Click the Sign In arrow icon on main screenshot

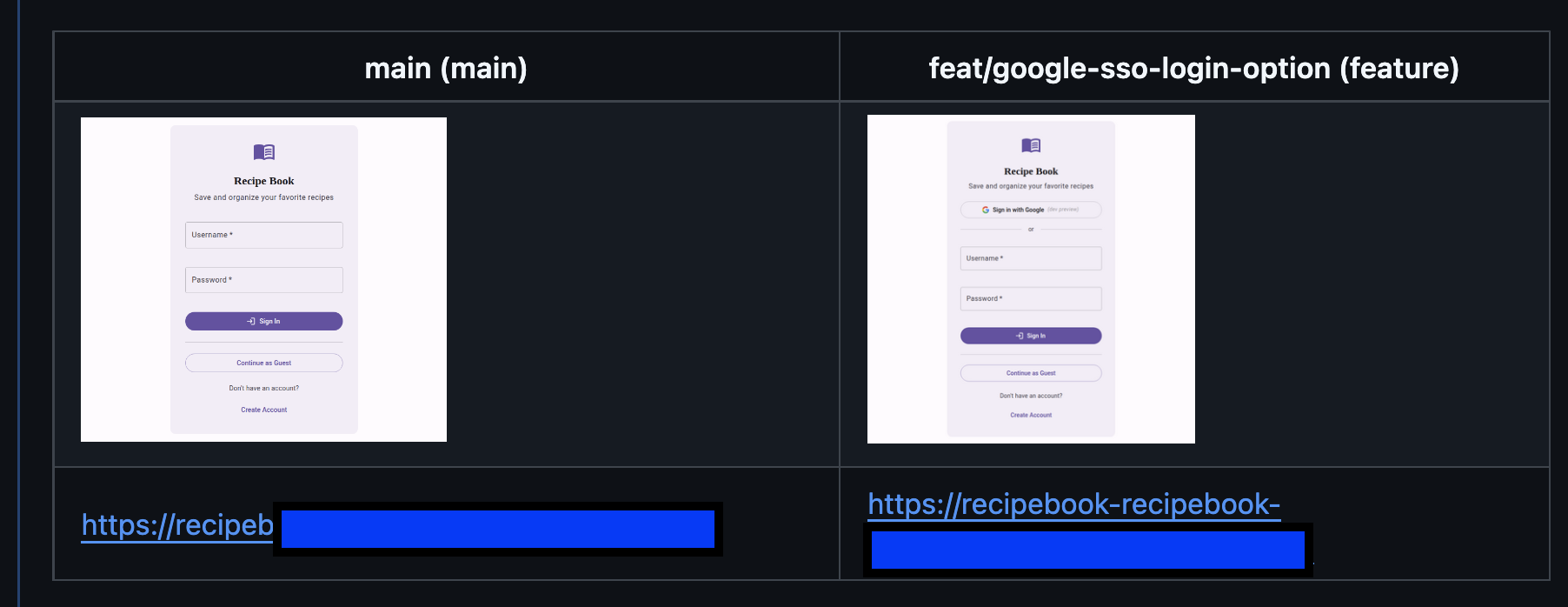coord(249,321)
